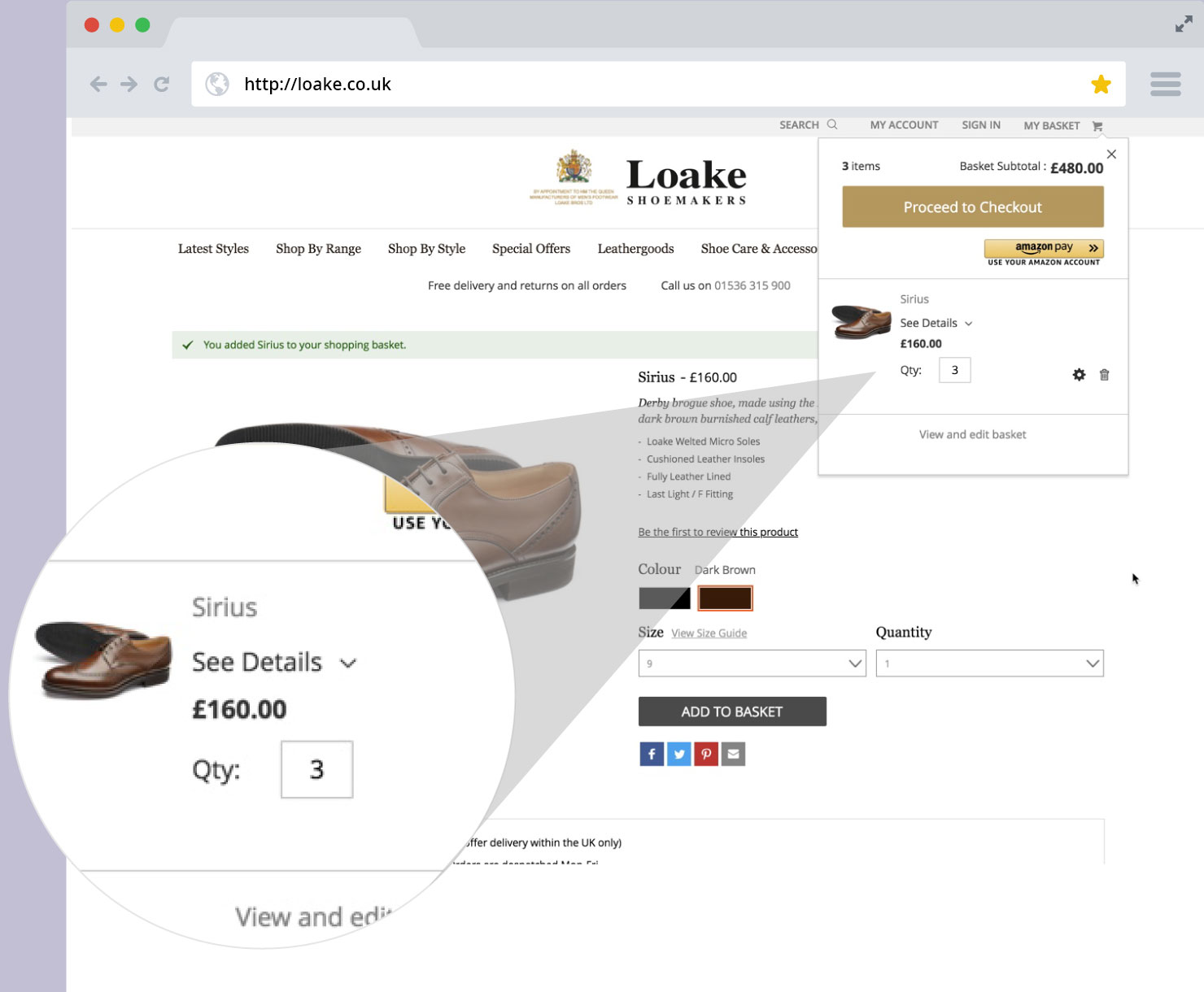Click the browser address bar URL
This screenshot has width=1204, height=992.
coord(317,84)
